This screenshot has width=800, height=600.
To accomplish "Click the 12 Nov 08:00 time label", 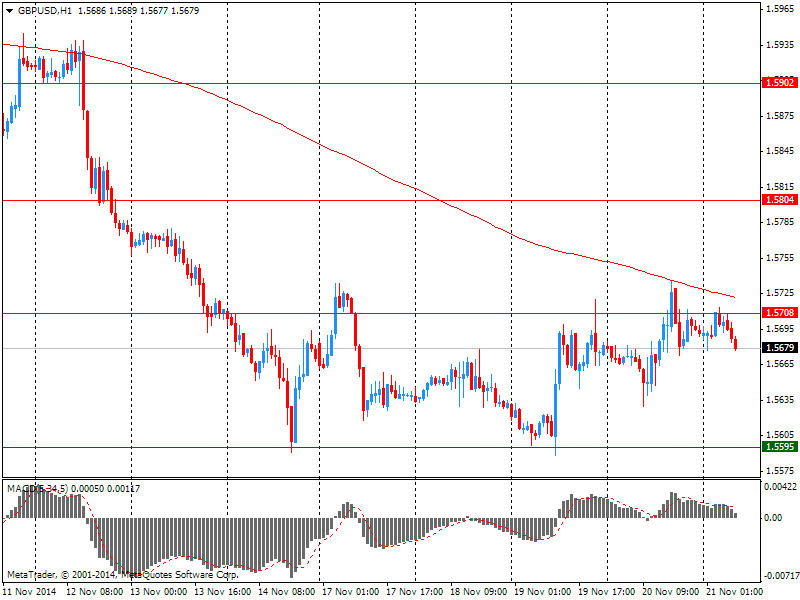I will click(95, 592).
